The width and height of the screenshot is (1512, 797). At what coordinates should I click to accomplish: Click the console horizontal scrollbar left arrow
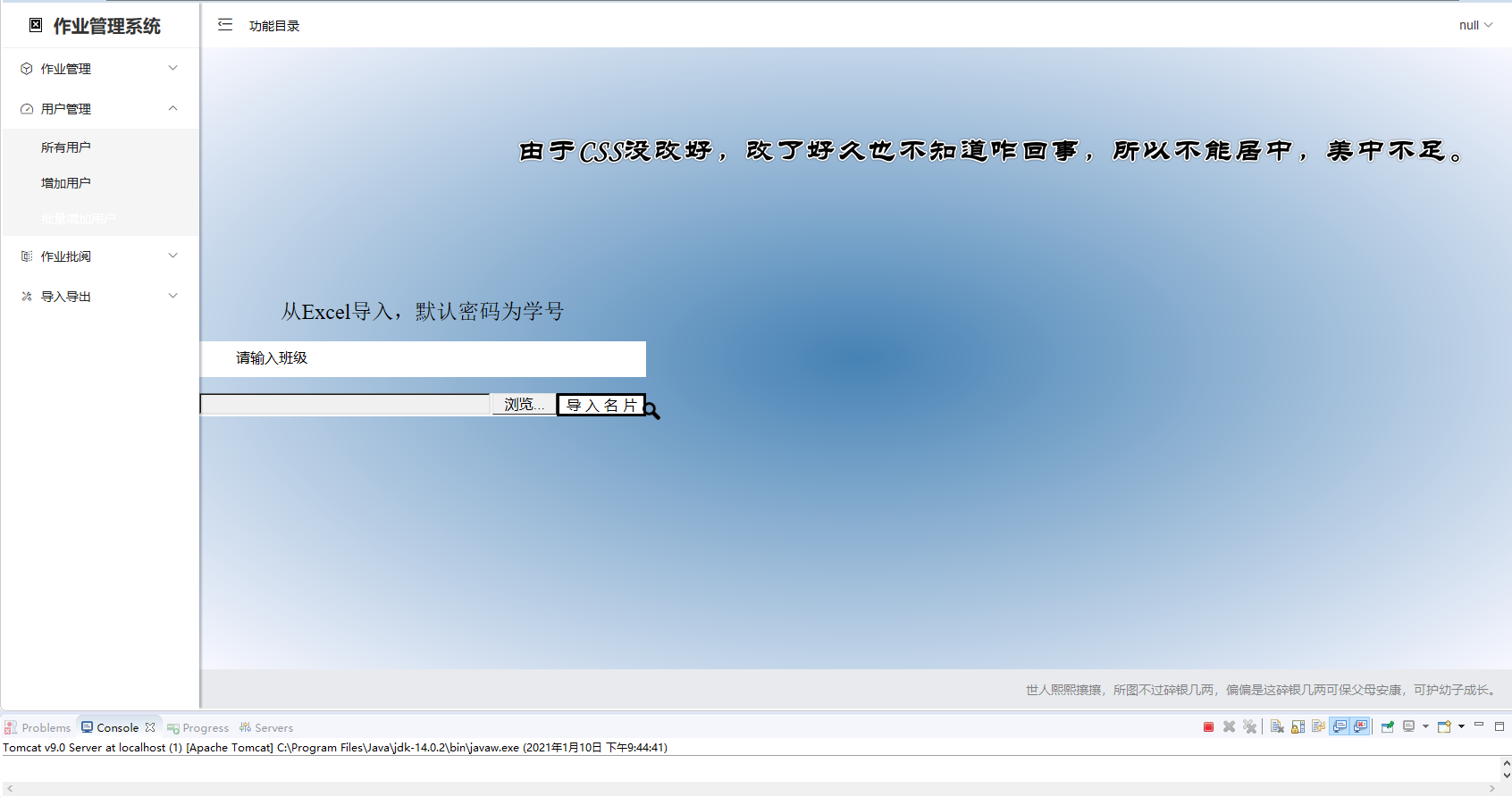point(9,789)
